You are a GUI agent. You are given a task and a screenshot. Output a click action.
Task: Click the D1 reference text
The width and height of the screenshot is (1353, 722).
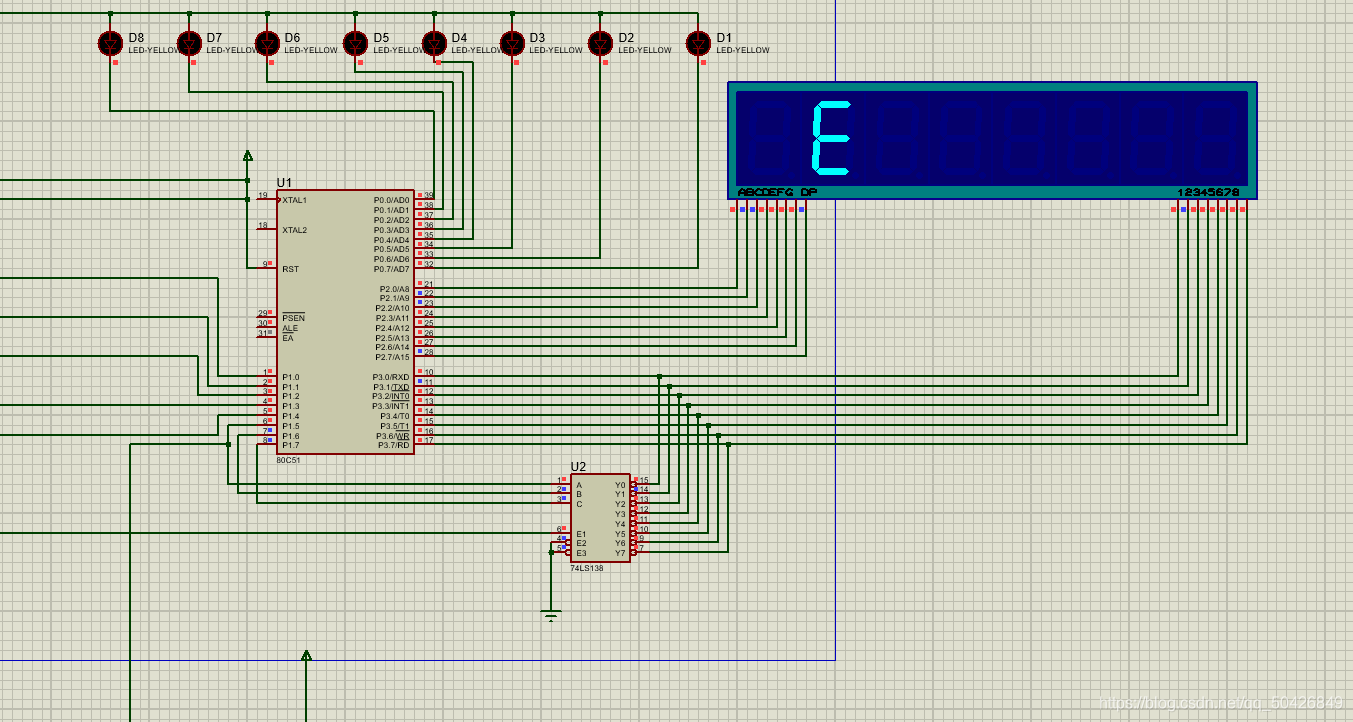pyautogui.click(x=725, y=38)
